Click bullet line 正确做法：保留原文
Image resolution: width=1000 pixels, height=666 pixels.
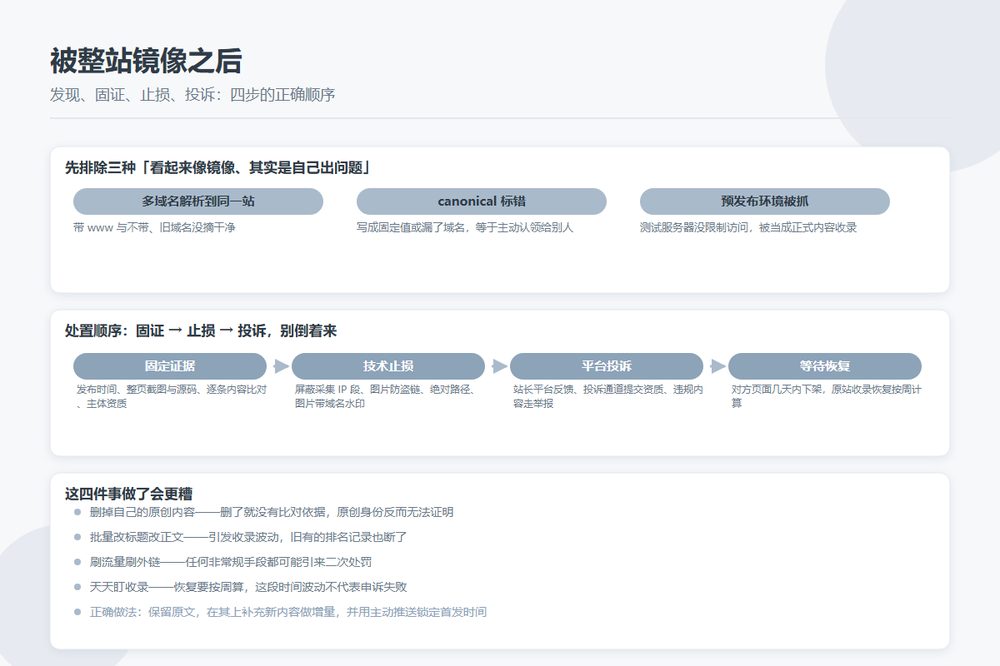(288, 612)
